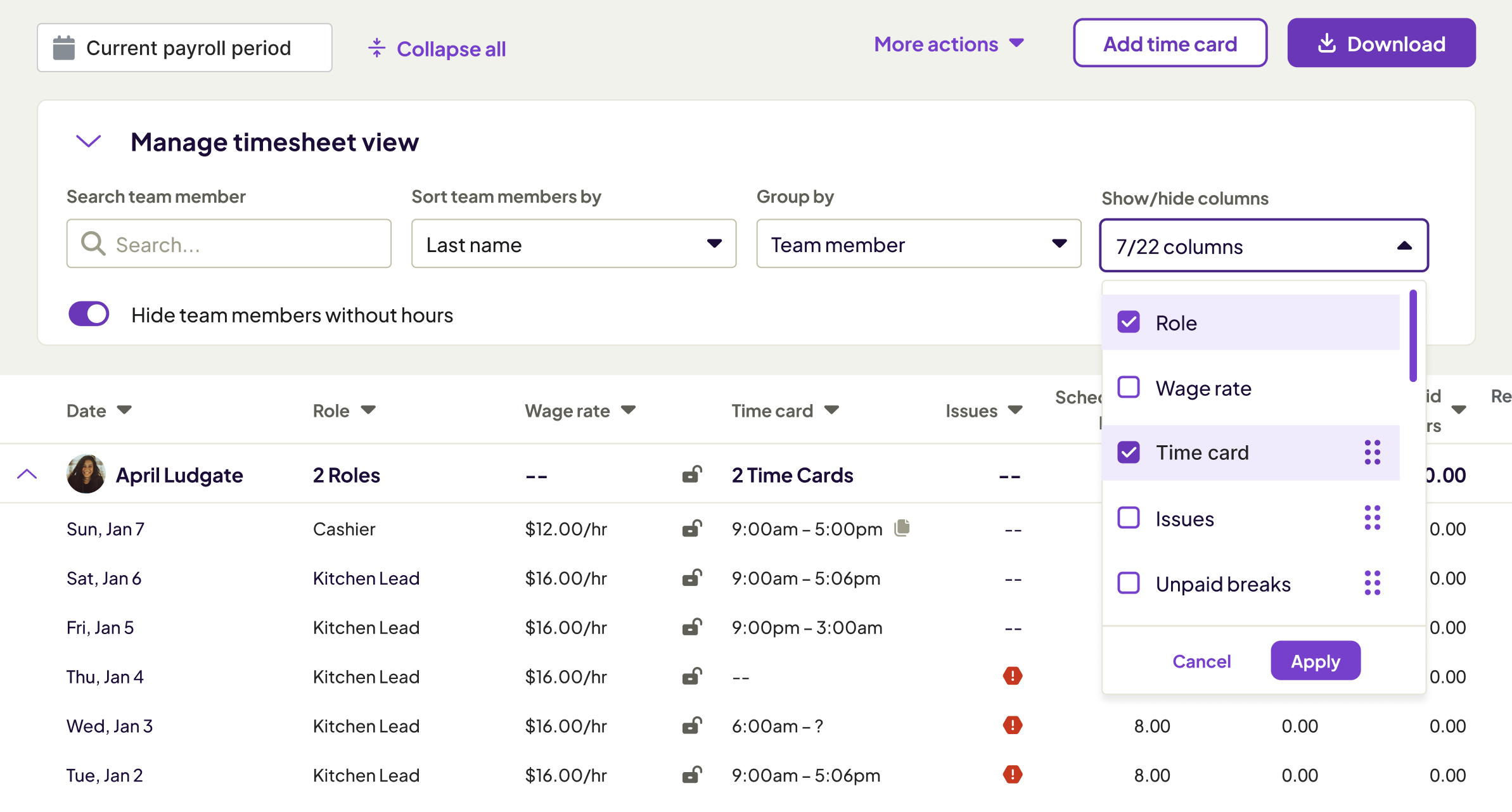Open the Date column sort menu
The height and width of the screenshot is (812, 1512).
coord(125,410)
